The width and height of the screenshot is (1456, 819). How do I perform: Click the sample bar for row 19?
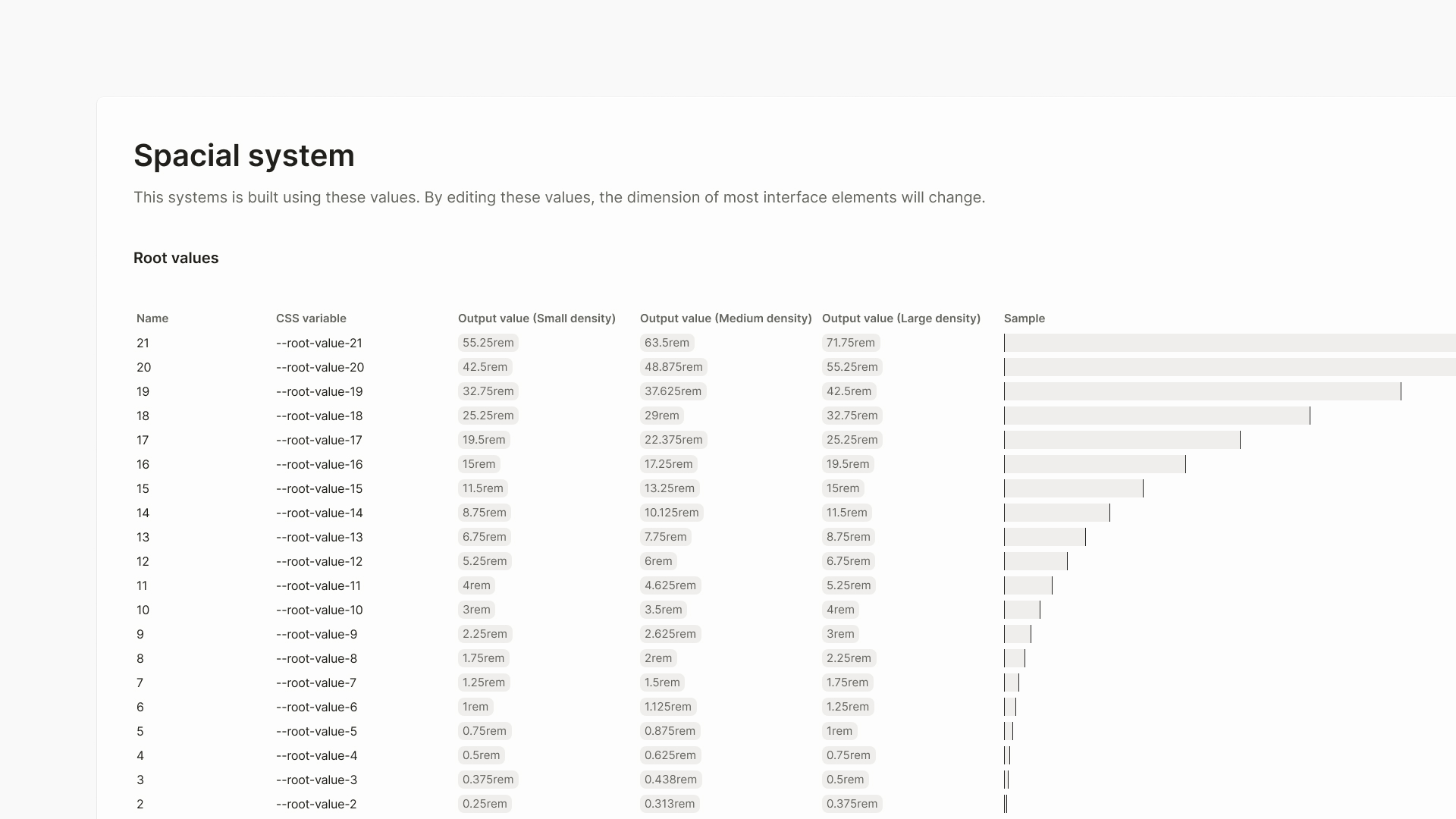tap(1202, 391)
